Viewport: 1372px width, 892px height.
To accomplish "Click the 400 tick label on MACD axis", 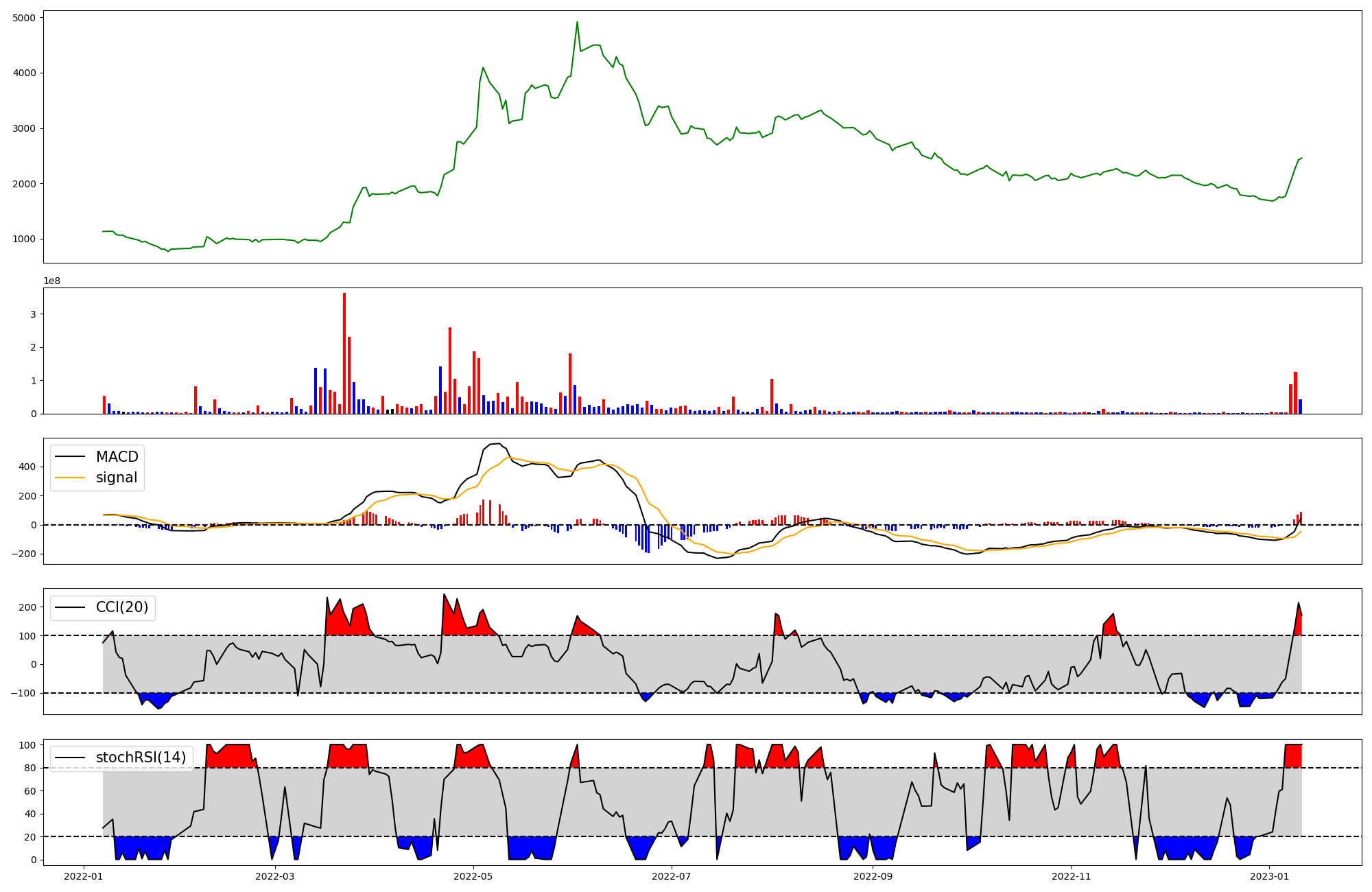I will point(28,467).
